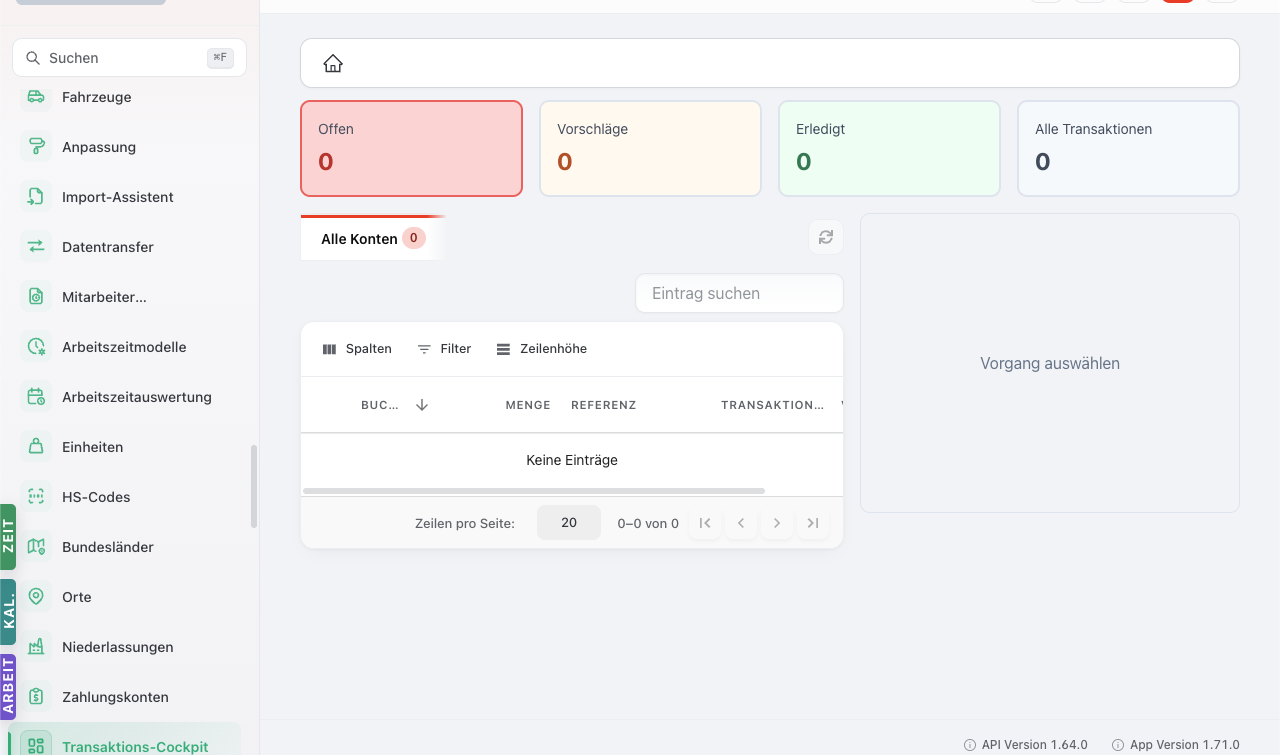Viewport: 1280px width, 755px height.
Task: Open Import-Assistent icon in sidebar
Action: [x=36, y=197]
